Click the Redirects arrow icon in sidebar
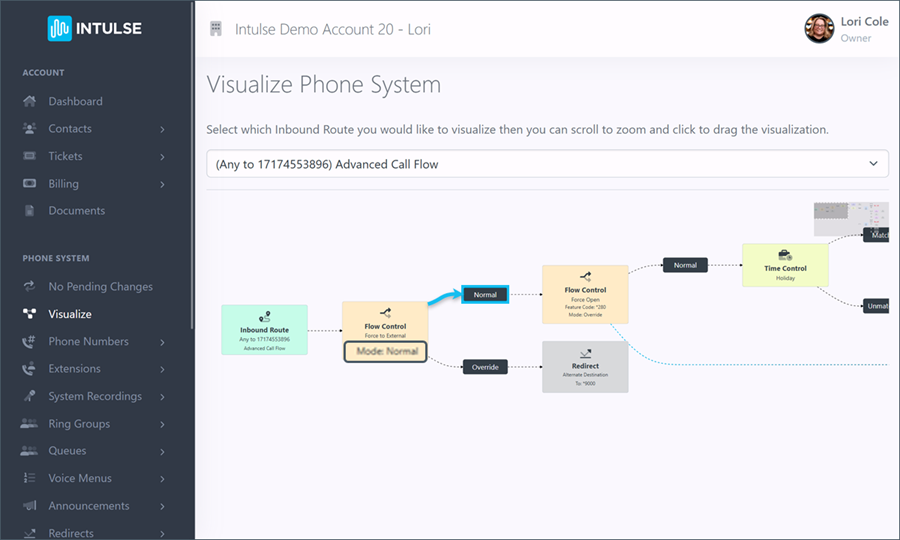The width and height of the screenshot is (900, 540). [29, 533]
